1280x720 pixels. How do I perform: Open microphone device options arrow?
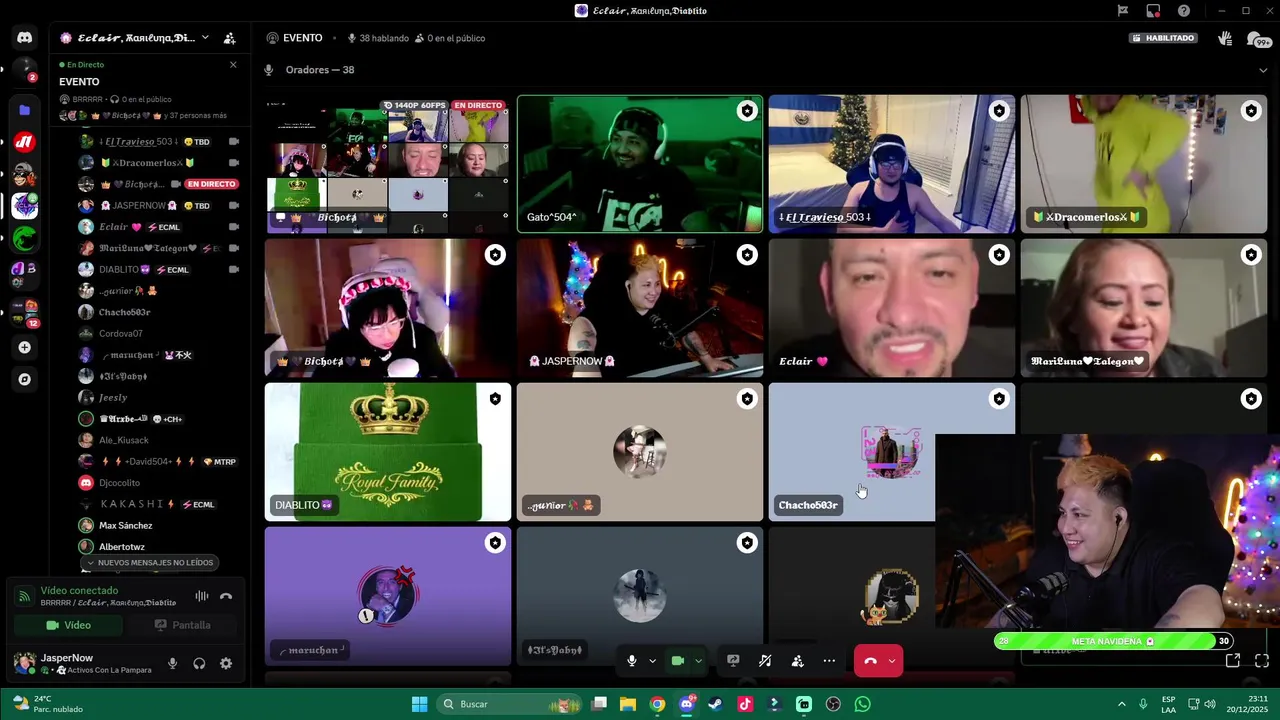pos(652,661)
